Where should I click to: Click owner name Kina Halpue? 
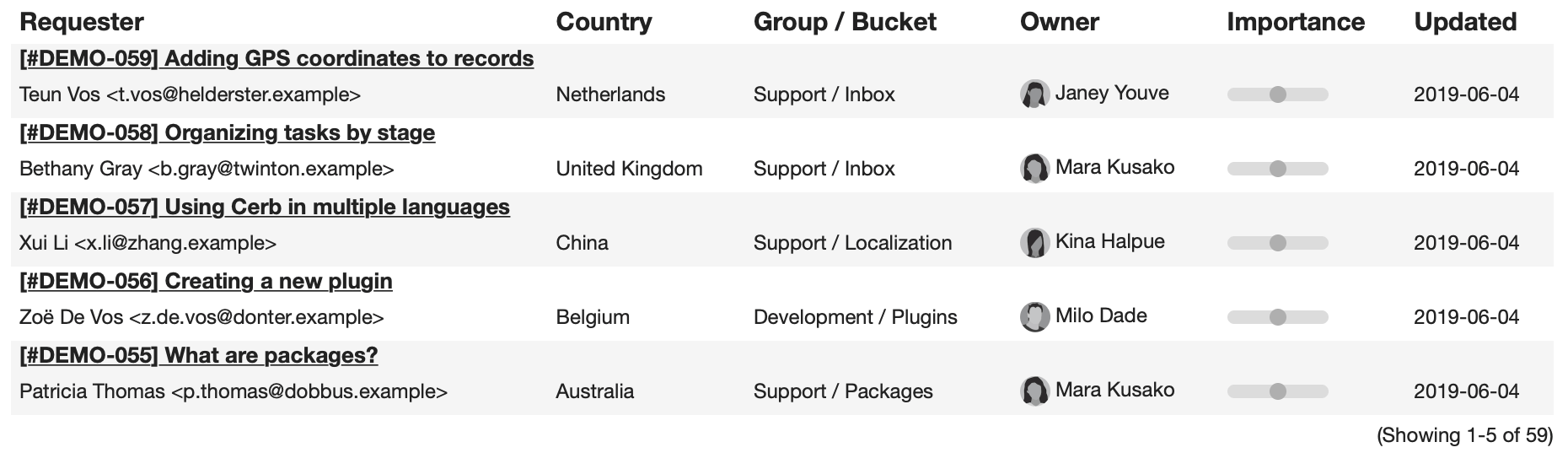point(1110,241)
